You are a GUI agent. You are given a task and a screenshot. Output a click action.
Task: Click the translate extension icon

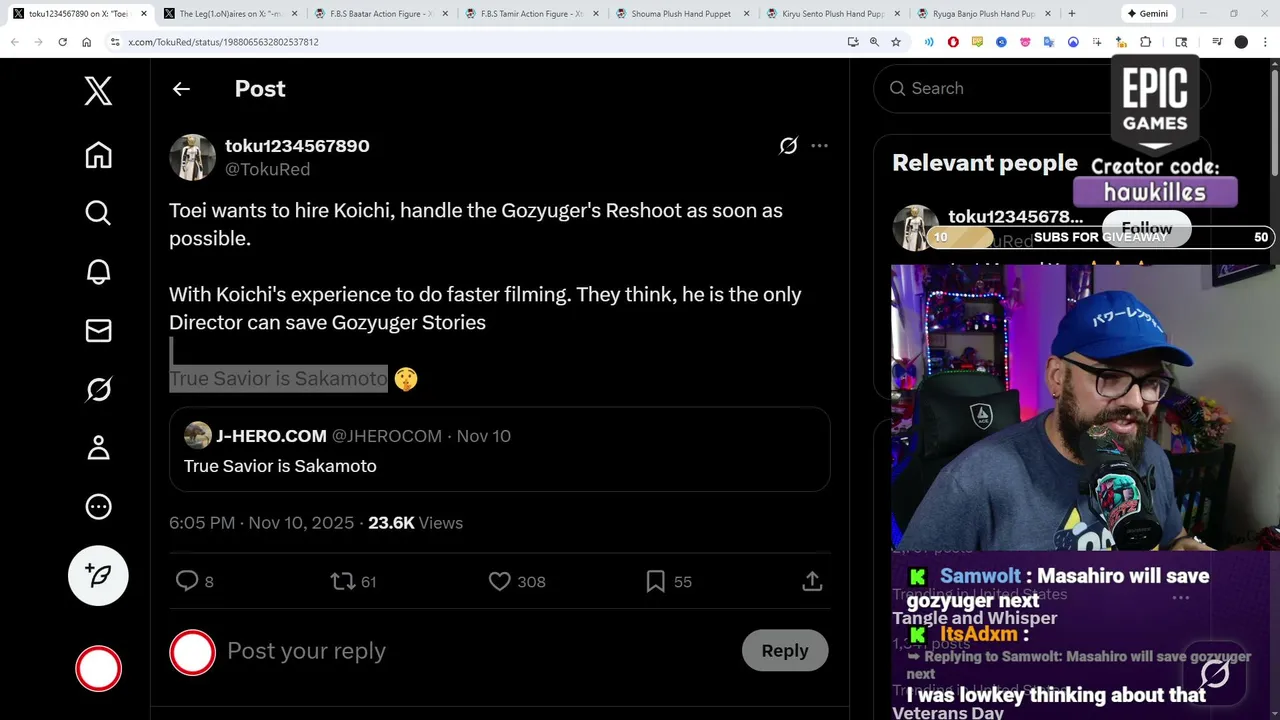point(1049,42)
